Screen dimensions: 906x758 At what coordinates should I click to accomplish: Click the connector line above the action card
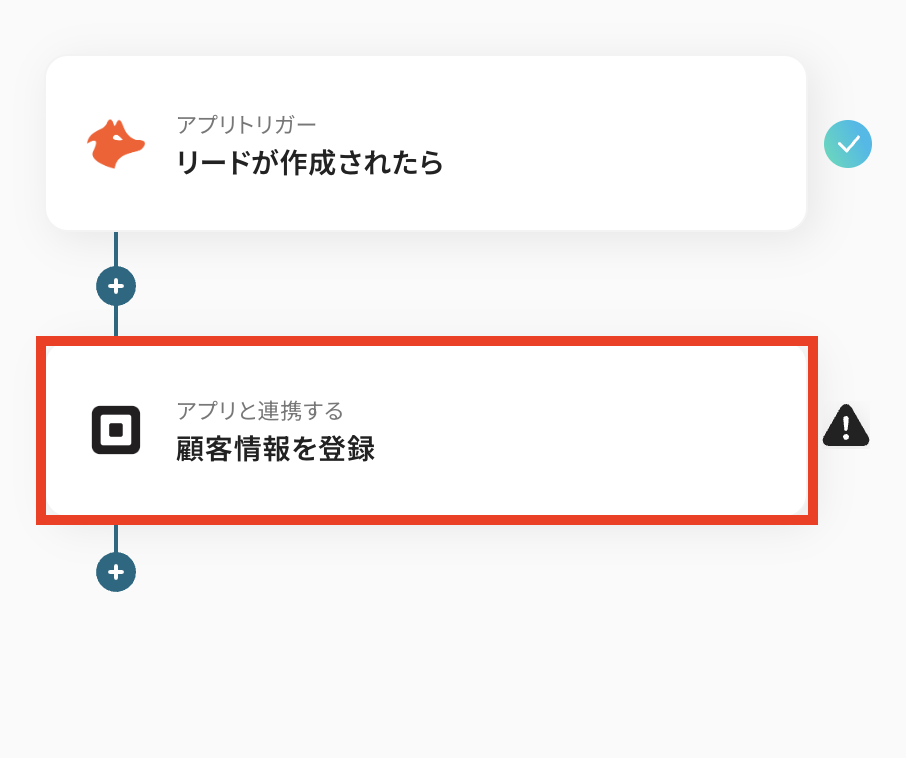[x=116, y=322]
